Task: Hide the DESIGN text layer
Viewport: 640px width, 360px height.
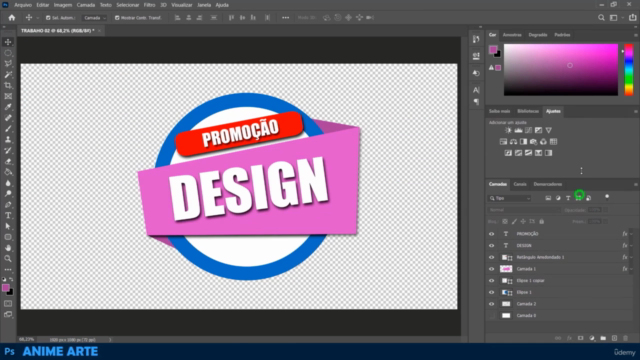Action: [x=491, y=246]
